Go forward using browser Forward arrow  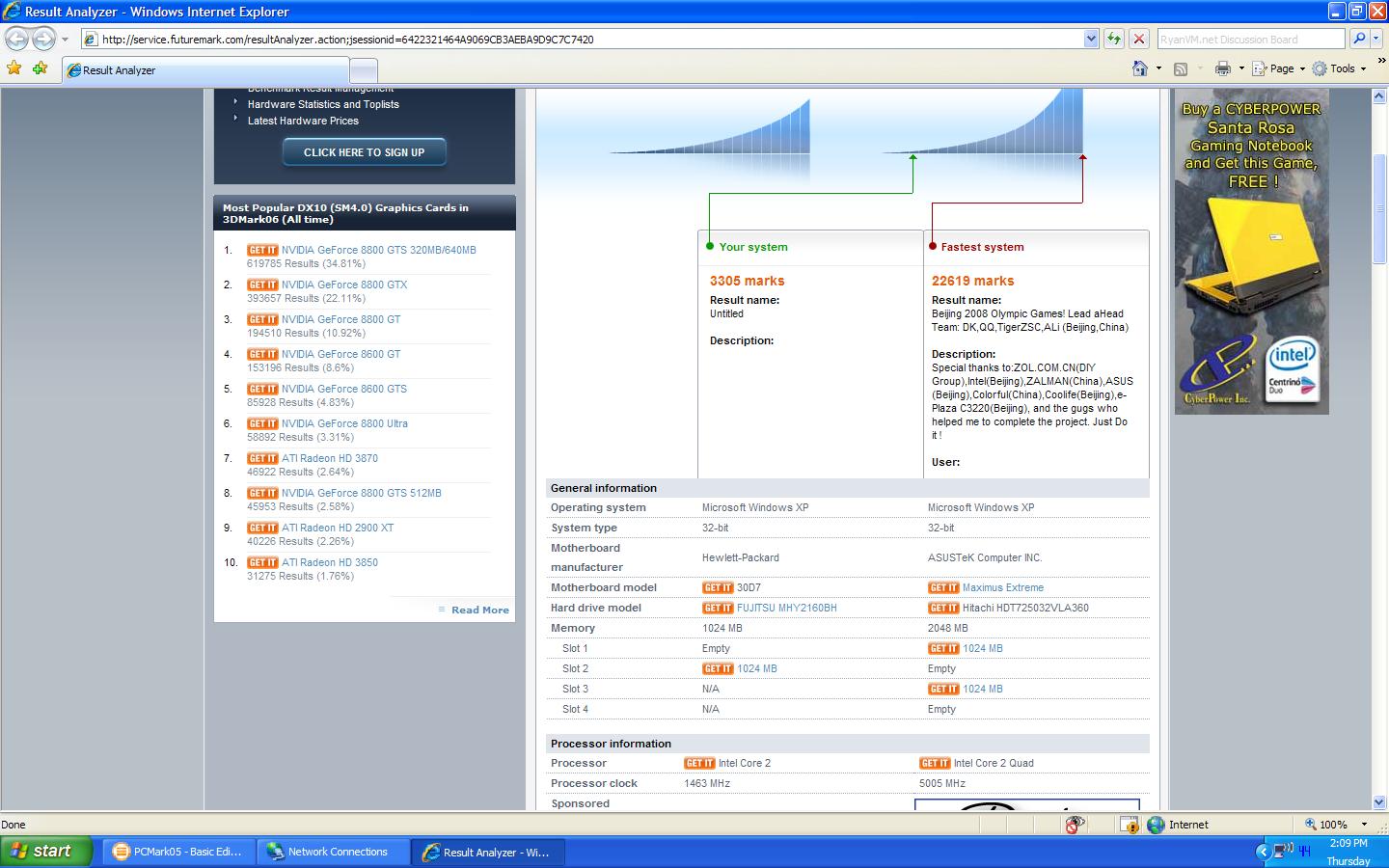tap(43, 39)
